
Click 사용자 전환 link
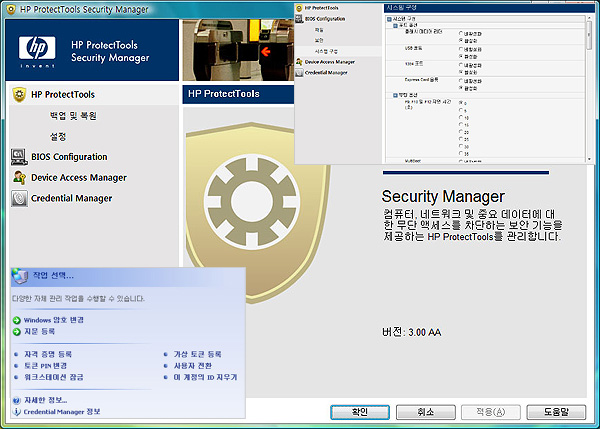click(193, 366)
